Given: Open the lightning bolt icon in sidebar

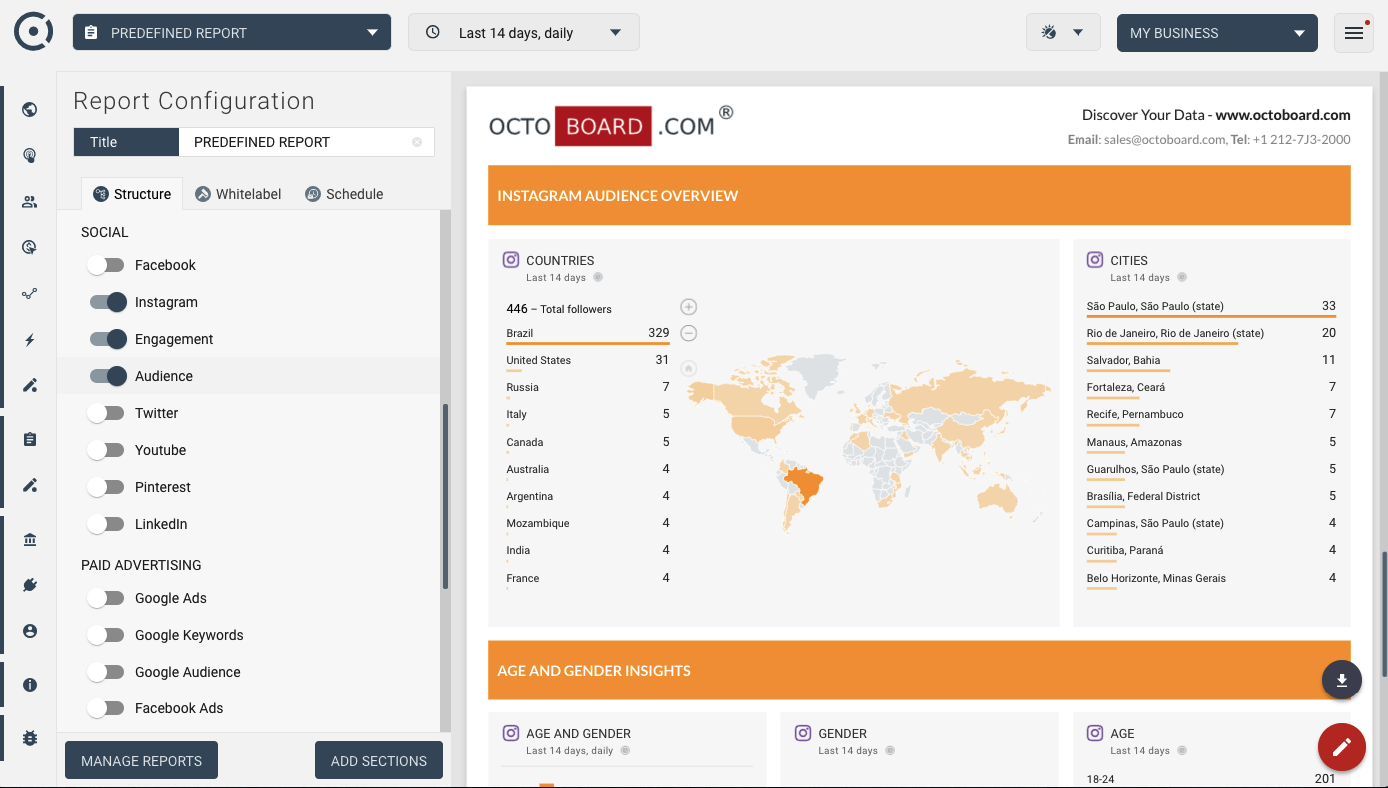Looking at the screenshot, I should pos(30,340).
